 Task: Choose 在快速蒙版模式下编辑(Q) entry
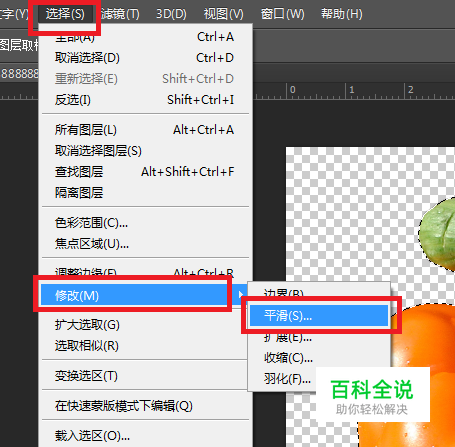145,406
